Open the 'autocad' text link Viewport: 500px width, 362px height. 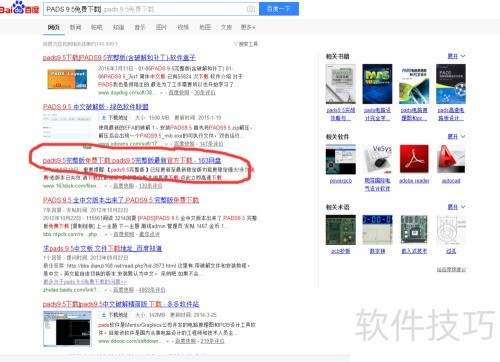tap(451, 181)
